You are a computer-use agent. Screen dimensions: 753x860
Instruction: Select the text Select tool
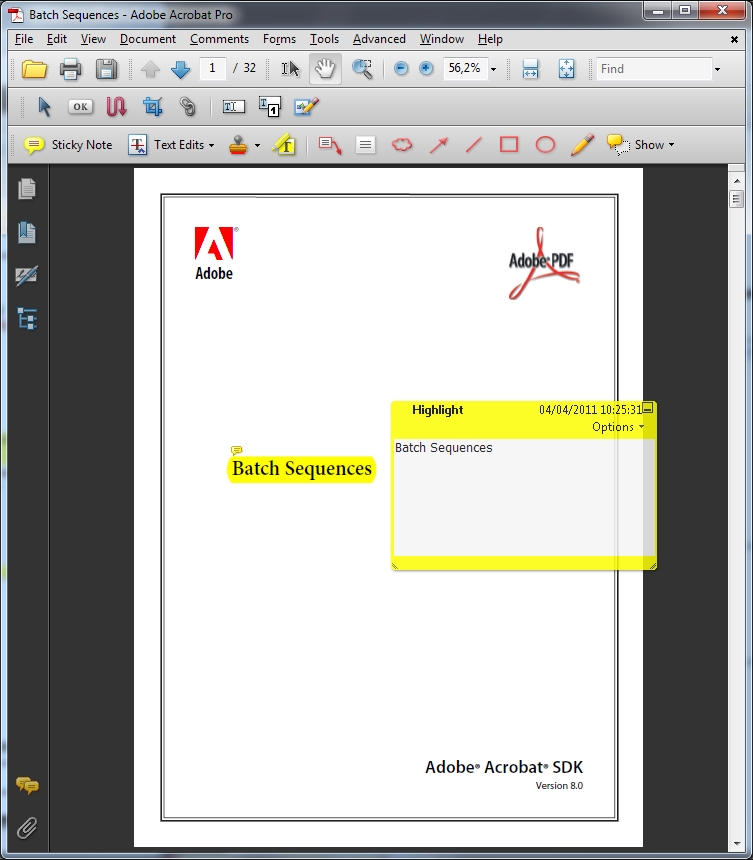(x=290, y=69)
